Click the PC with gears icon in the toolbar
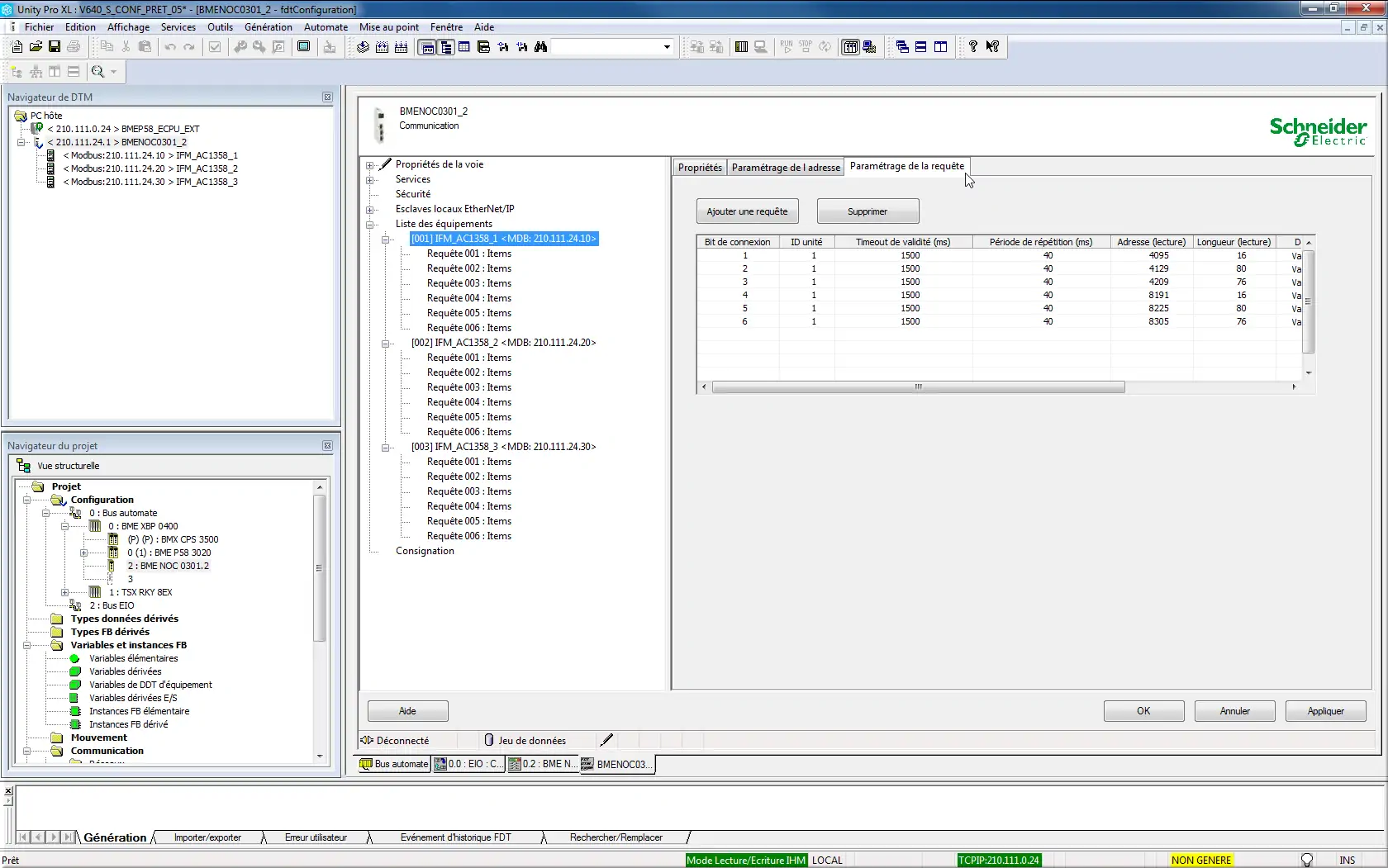The width and height of the screenshot is (1388, 868). coord(869,47)
